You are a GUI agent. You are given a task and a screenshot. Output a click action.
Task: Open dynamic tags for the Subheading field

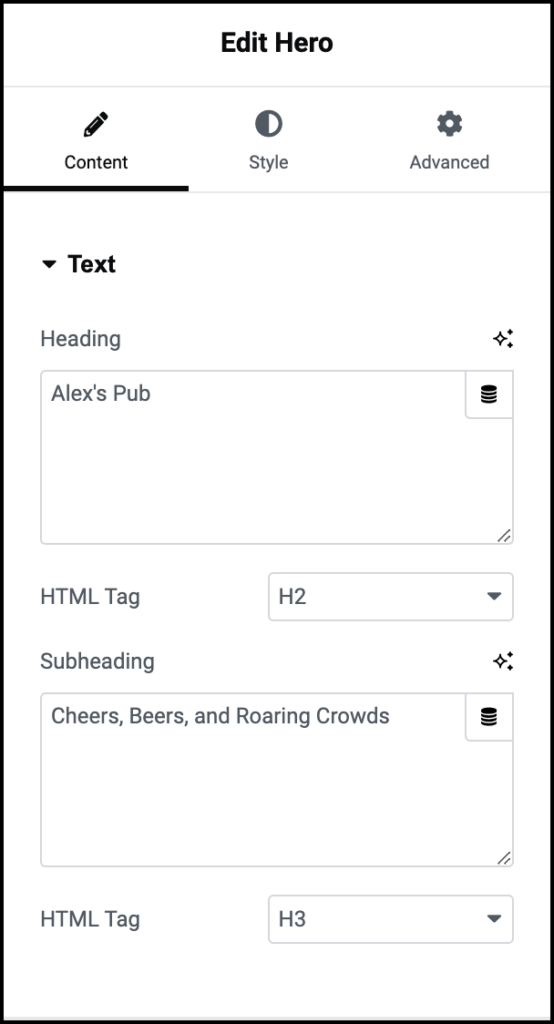(x=489, y=717)
